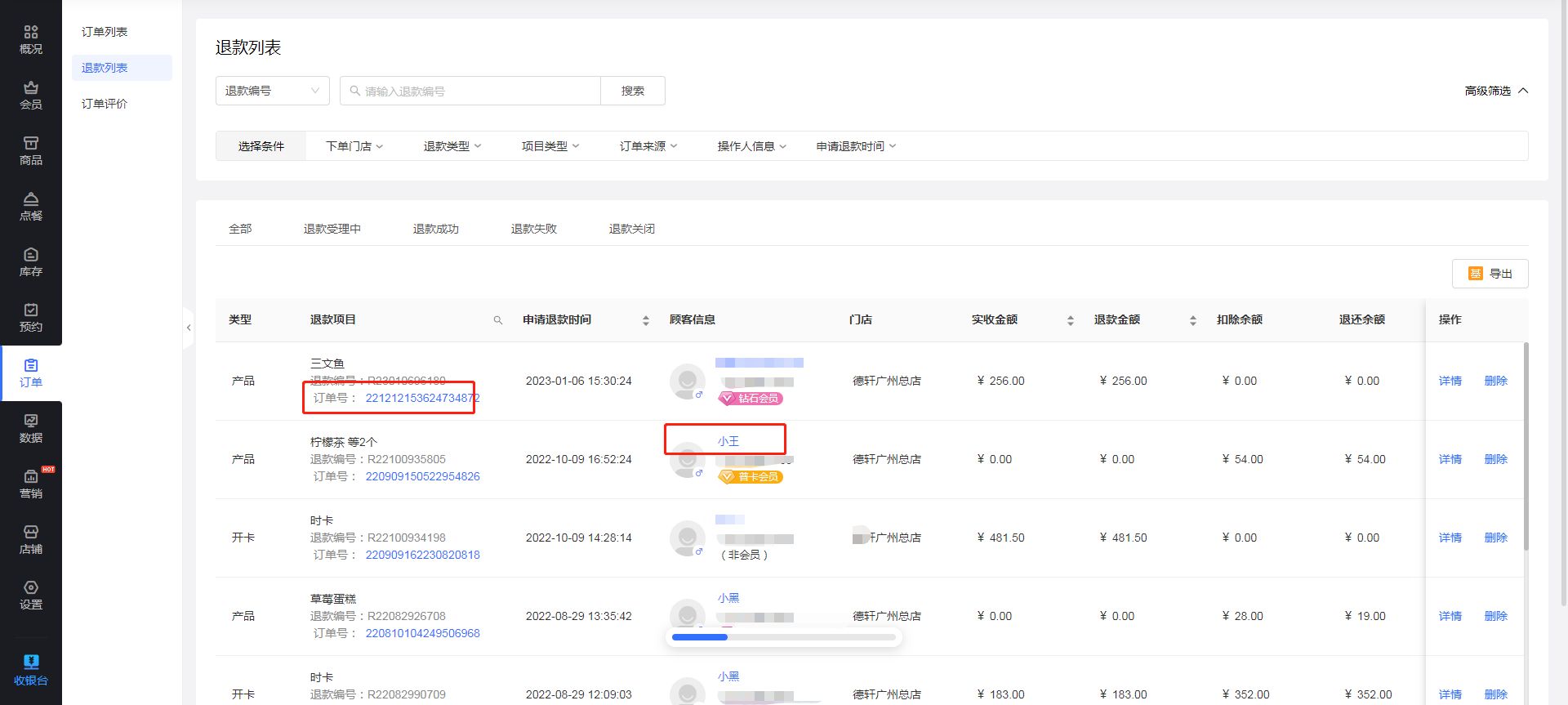Open the 会员 members sidebar icon
Image resolution: width=1568 pixels, height=705 pixels.
click(31, 95)
